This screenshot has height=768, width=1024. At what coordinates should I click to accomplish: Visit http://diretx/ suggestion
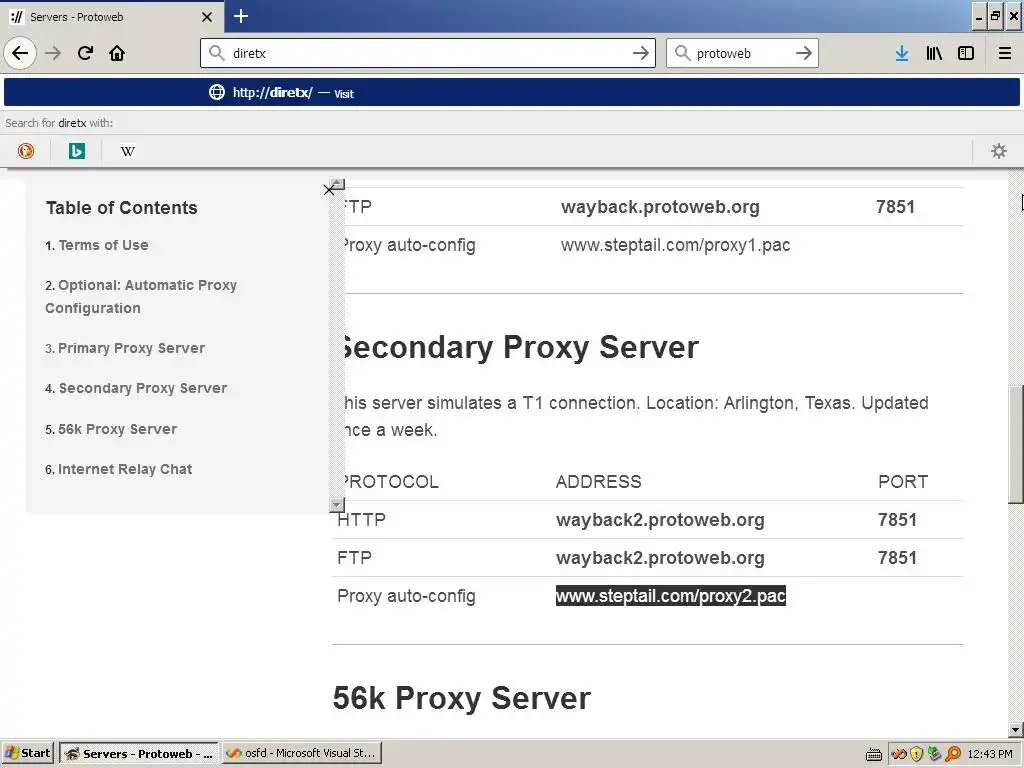click(511, 93)
